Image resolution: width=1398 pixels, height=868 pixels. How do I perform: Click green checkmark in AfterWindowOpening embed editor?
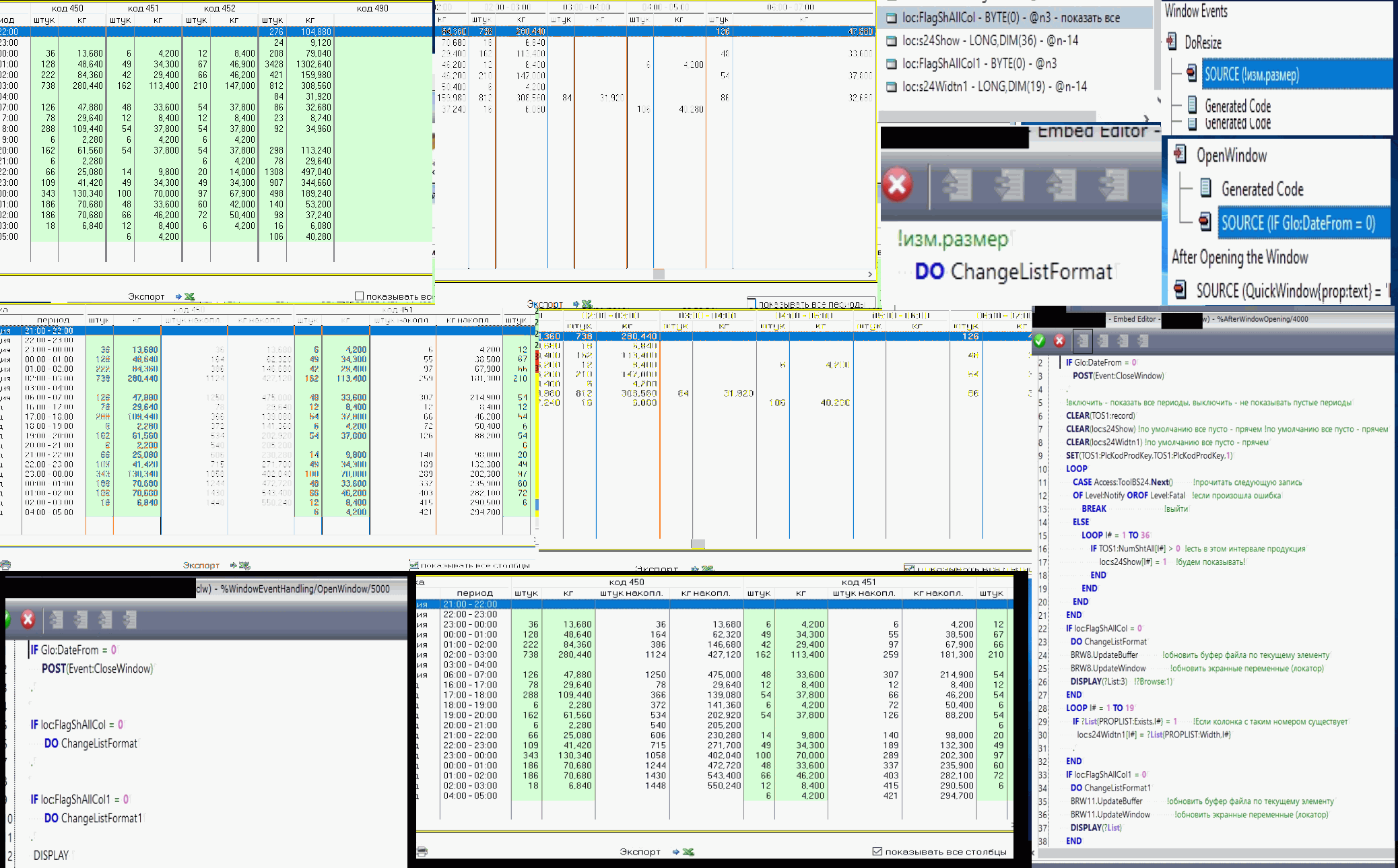point(1040,341)
